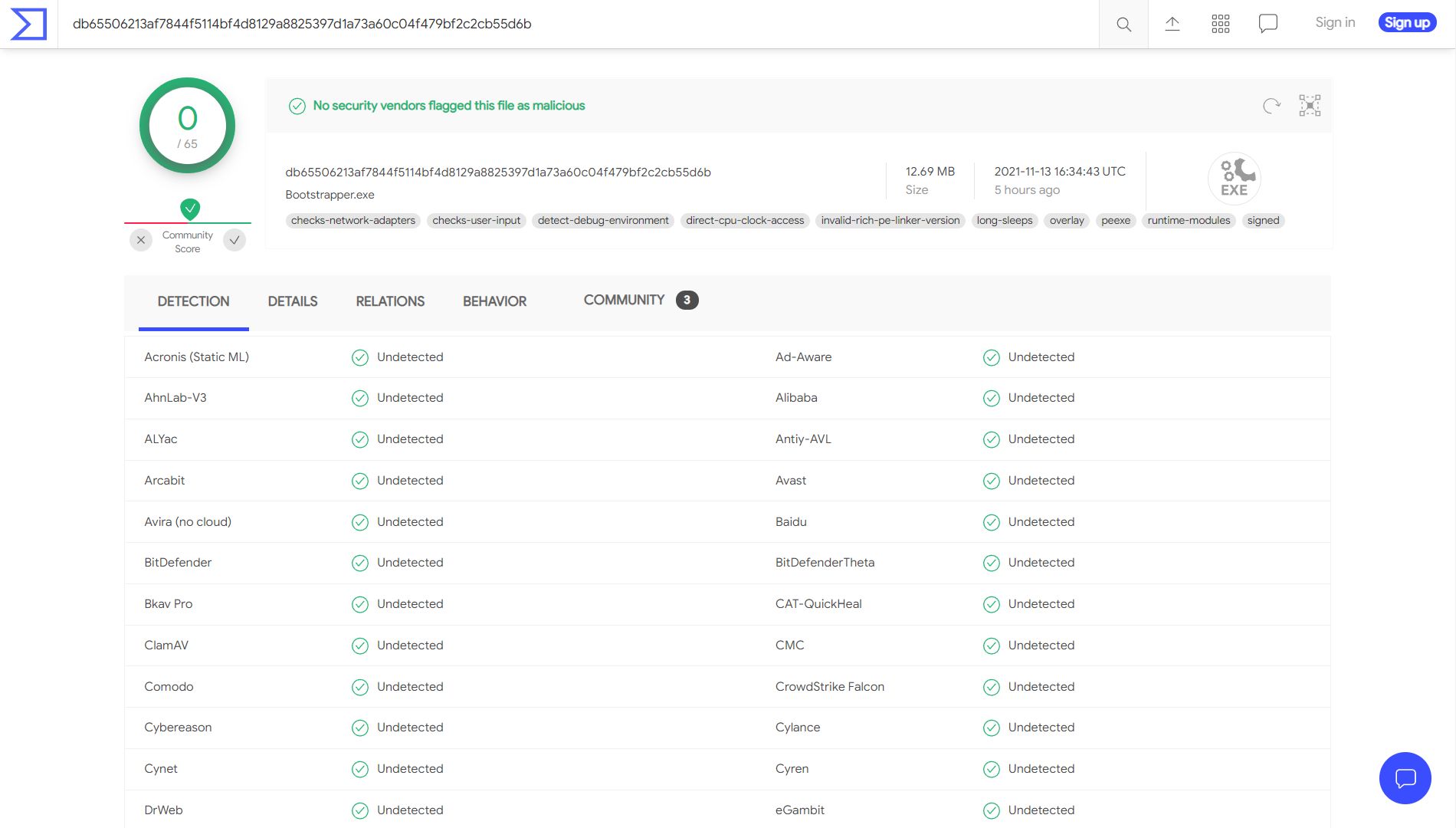This screenshot has height=828, width=1456.
Task: Click the Acronis Undetected check icon
Action: 359,357
